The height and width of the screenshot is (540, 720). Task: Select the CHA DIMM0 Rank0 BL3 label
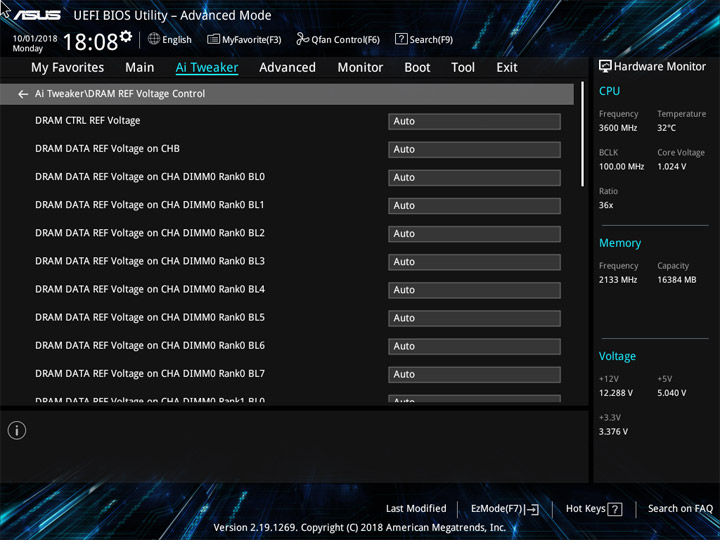coord(150,261)
